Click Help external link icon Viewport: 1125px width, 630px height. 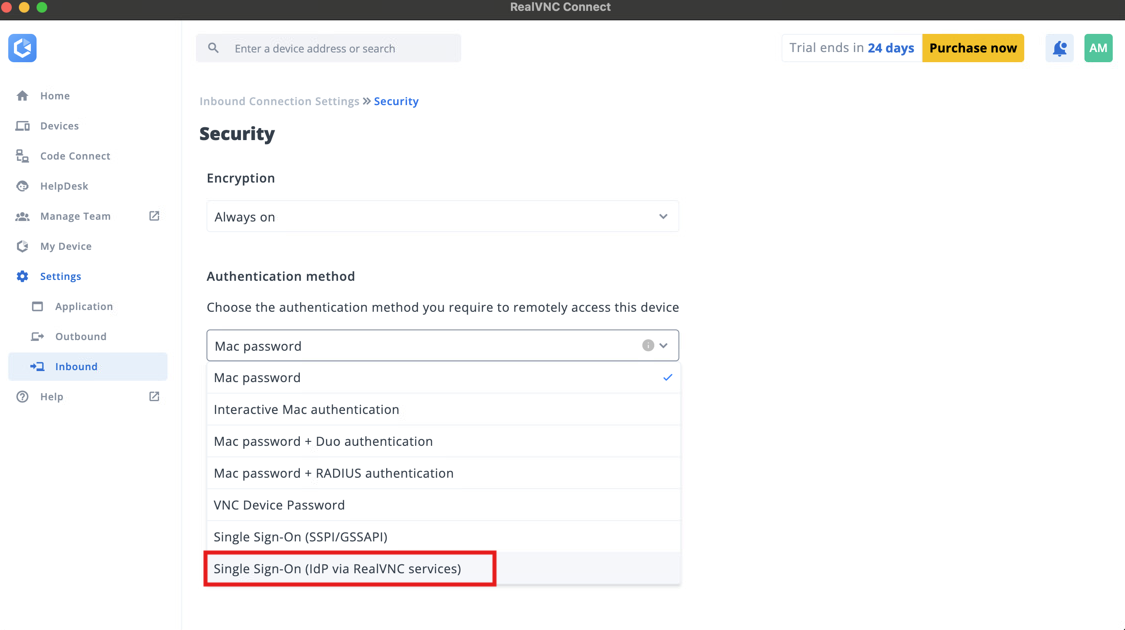tap(154, 396)
